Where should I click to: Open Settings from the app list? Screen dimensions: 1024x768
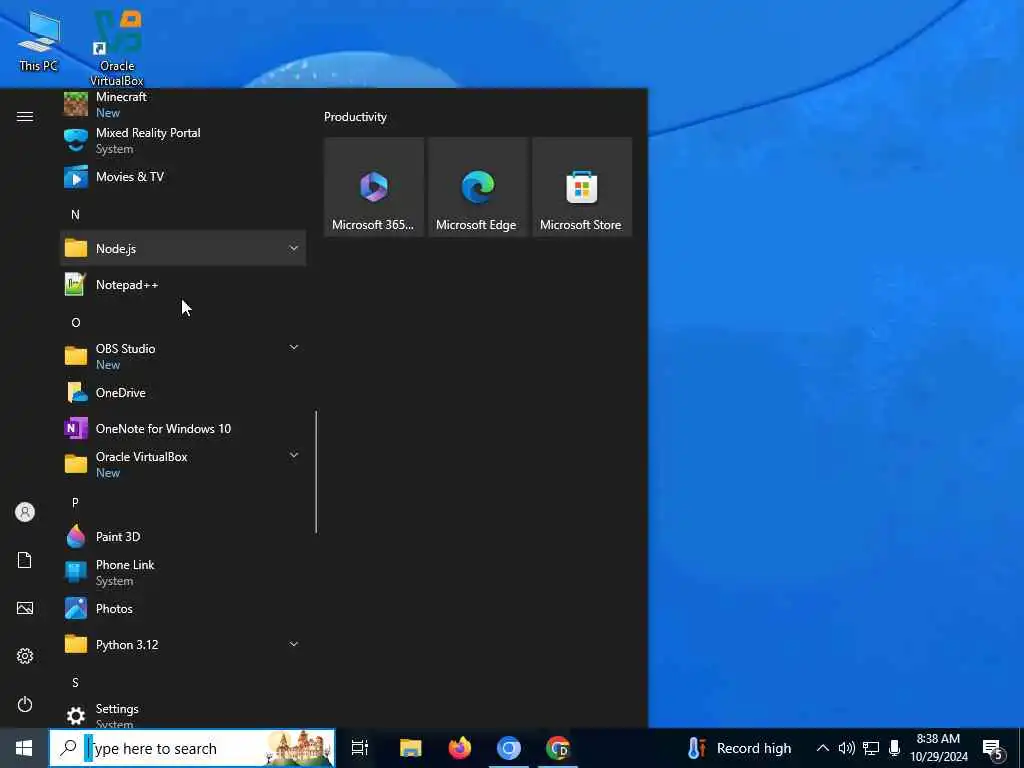point(183,714)
